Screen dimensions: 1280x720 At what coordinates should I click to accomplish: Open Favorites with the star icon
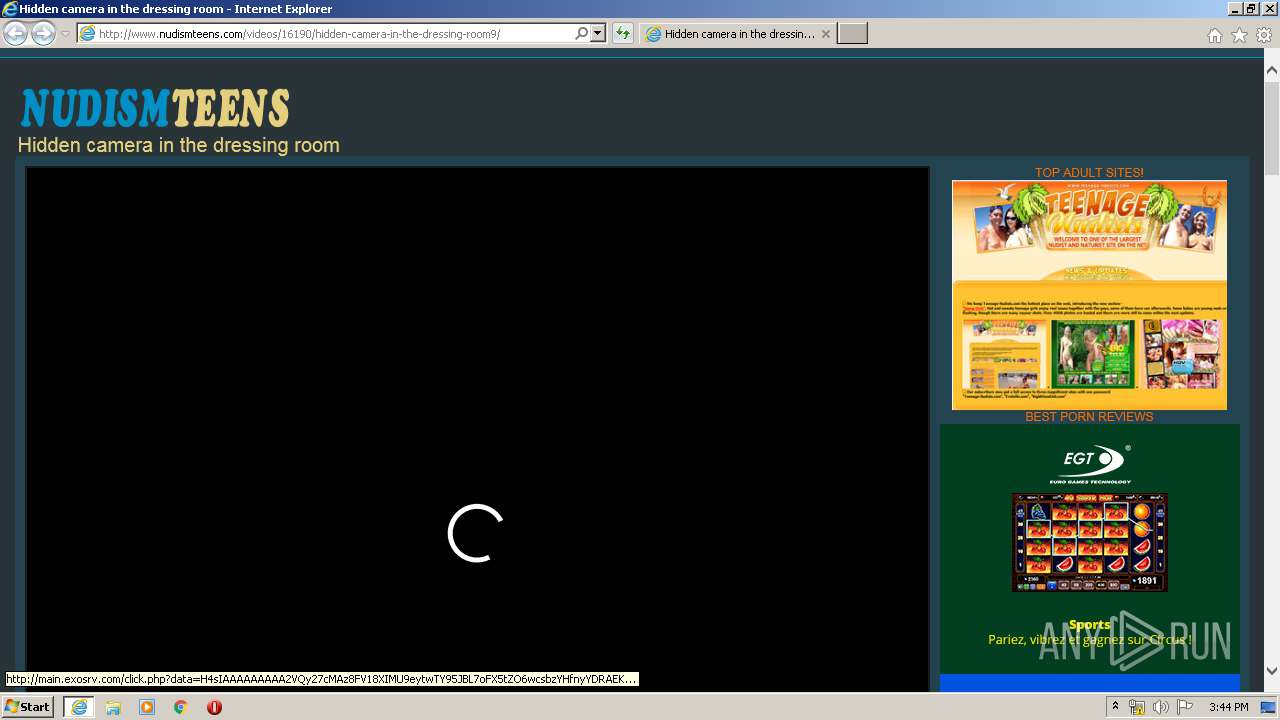click(1239, 35)
